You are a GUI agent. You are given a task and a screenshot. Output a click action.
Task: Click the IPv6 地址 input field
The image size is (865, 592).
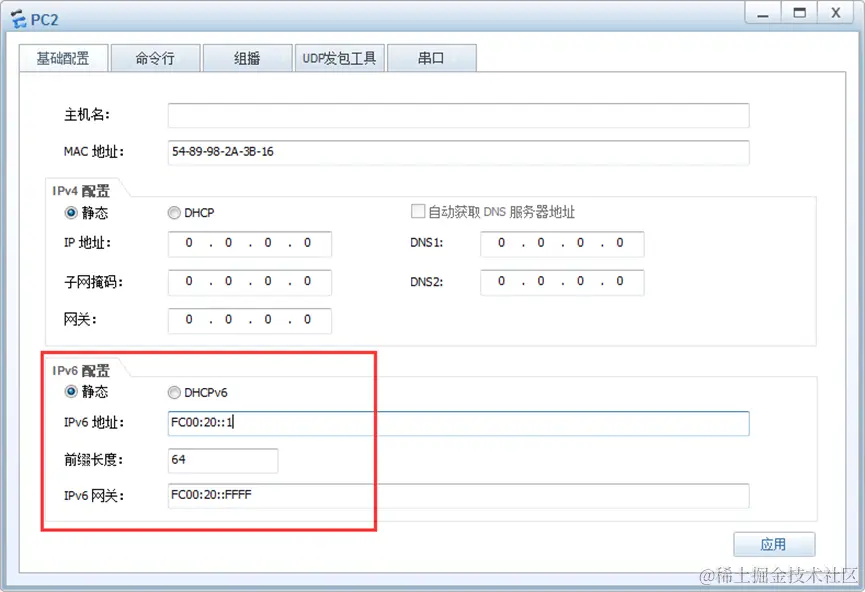(458, 423)
